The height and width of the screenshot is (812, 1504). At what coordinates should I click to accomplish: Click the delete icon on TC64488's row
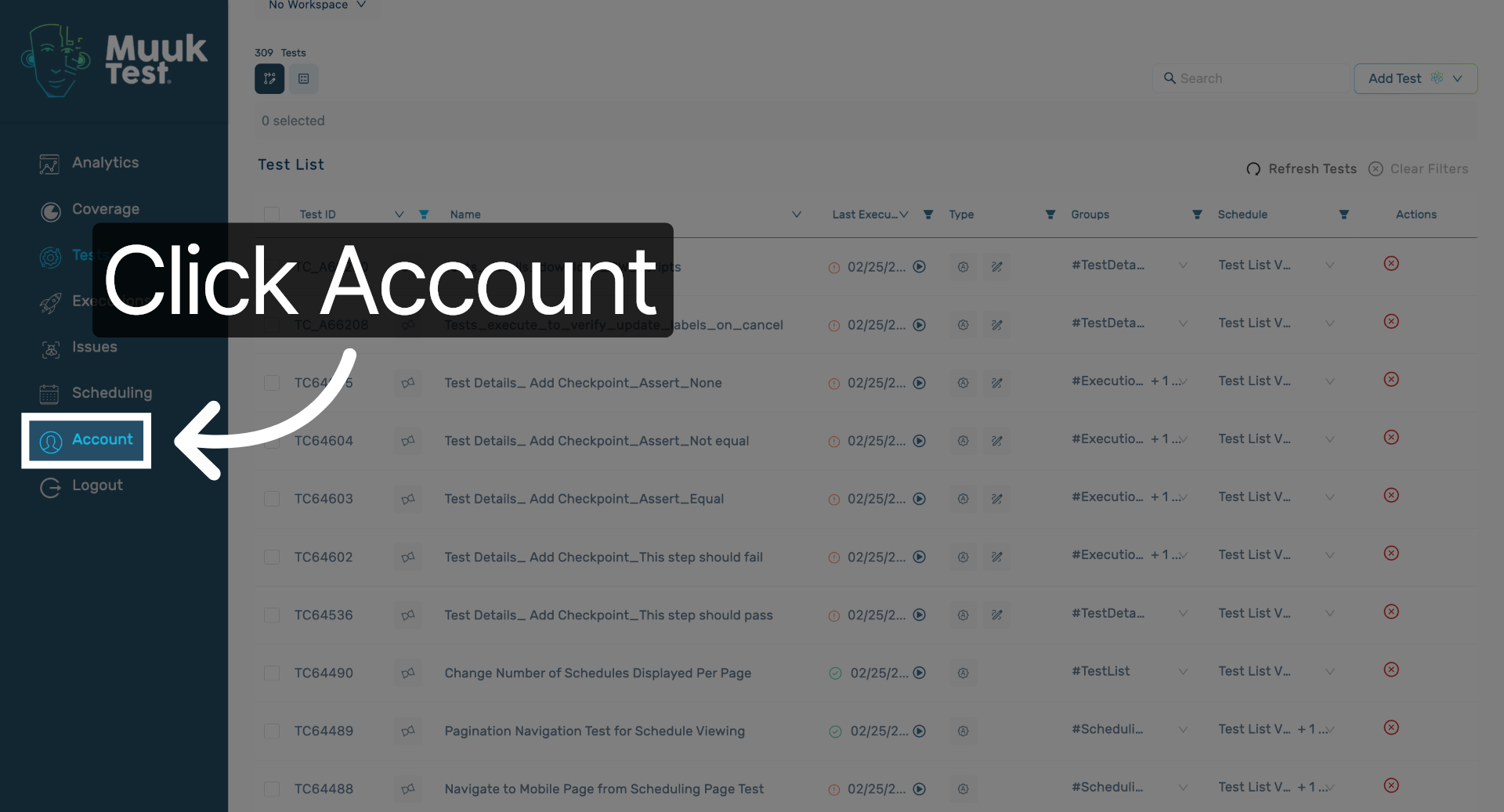coord(1391,785)
